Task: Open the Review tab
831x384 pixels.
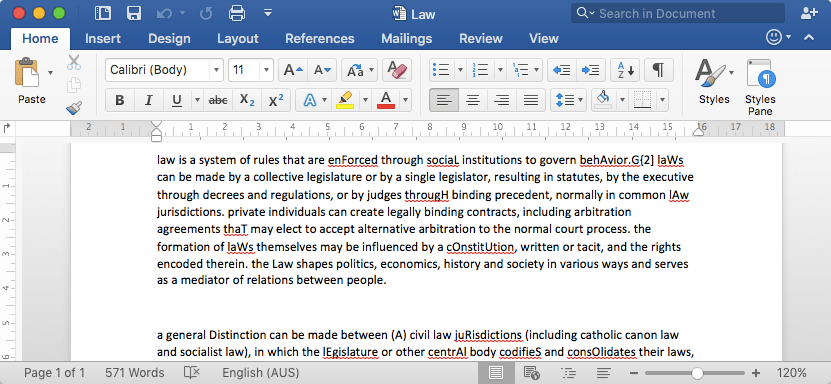Action: point(481,39)
